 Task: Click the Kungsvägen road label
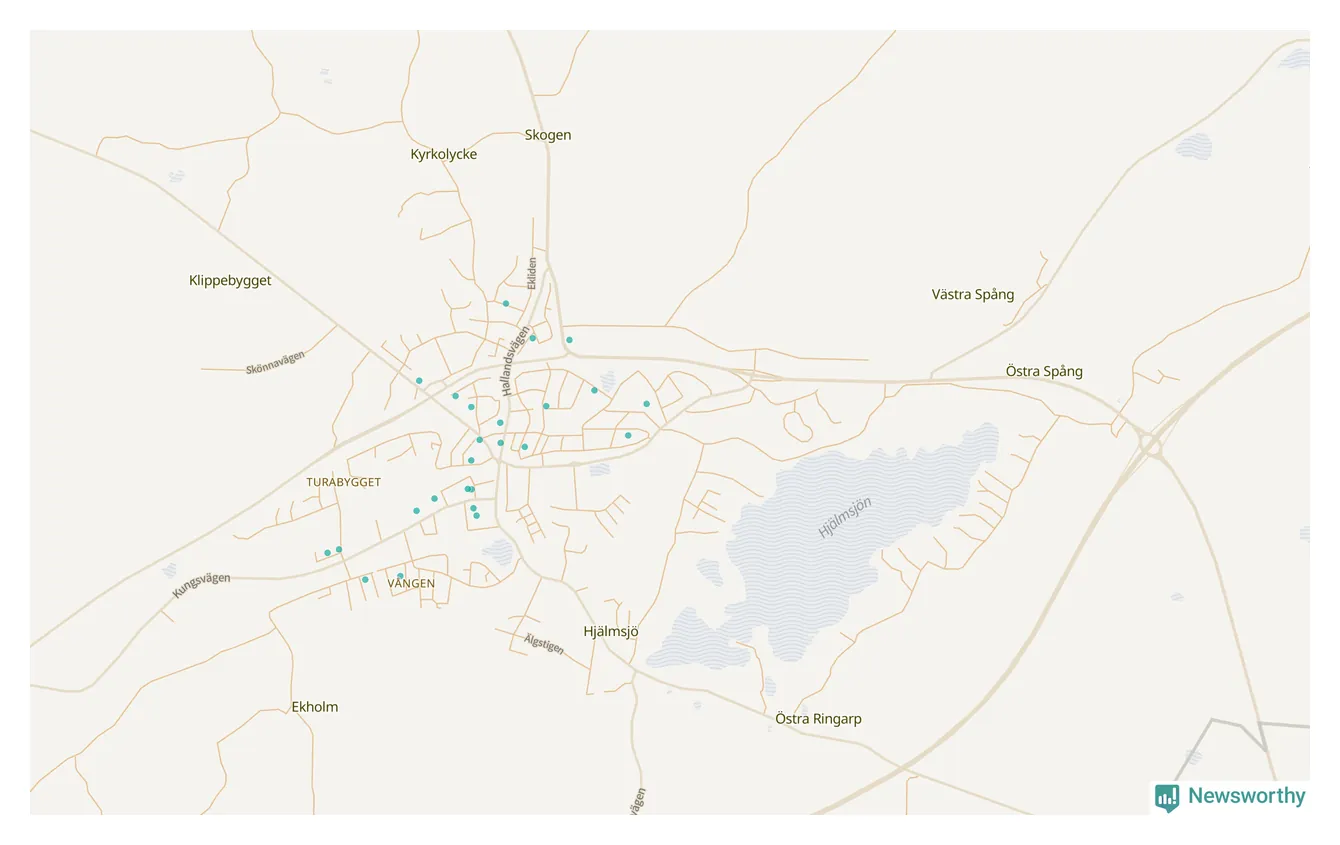click(201, 585)
